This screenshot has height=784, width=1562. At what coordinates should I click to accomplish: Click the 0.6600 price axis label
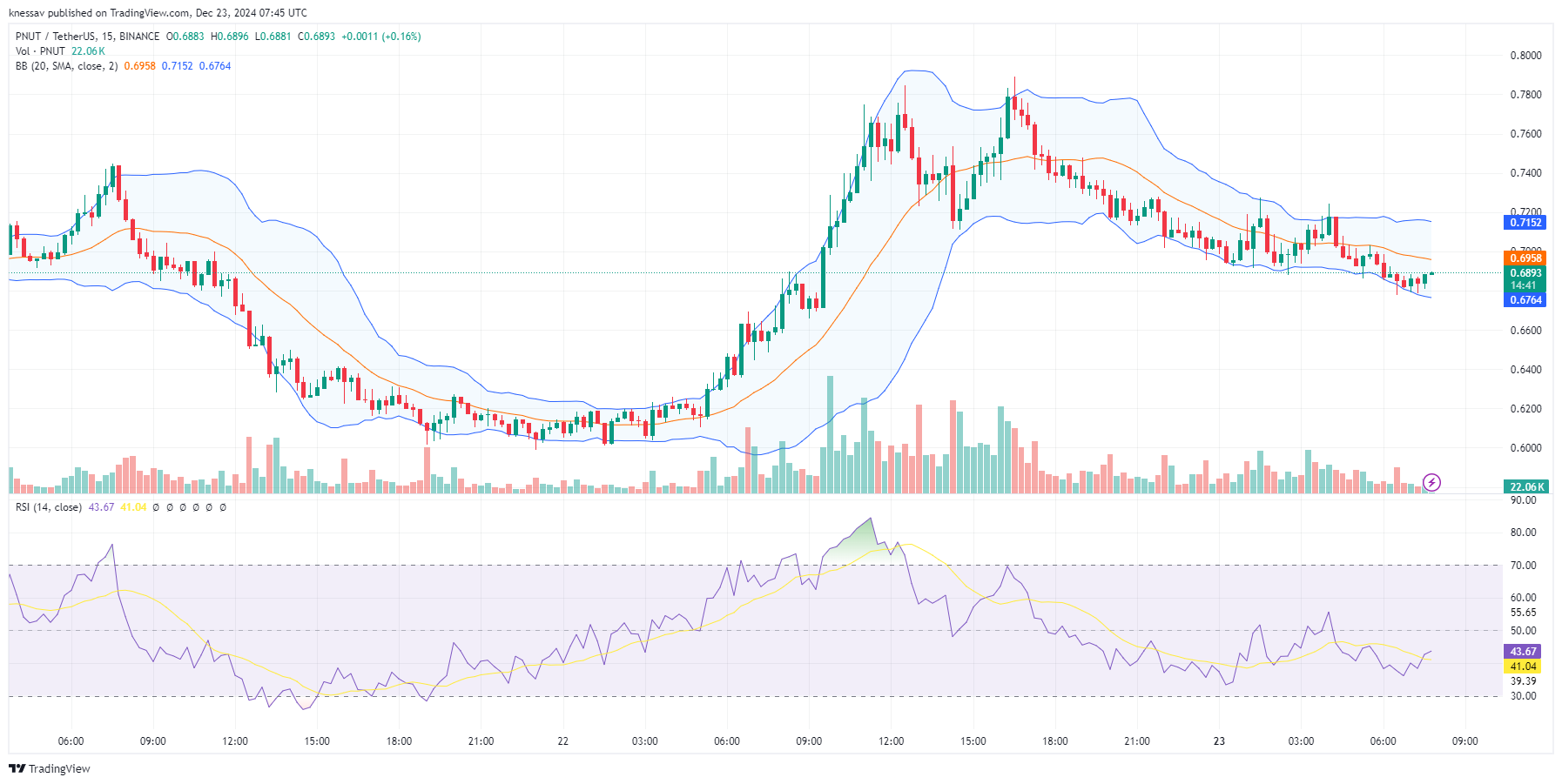1525,331
